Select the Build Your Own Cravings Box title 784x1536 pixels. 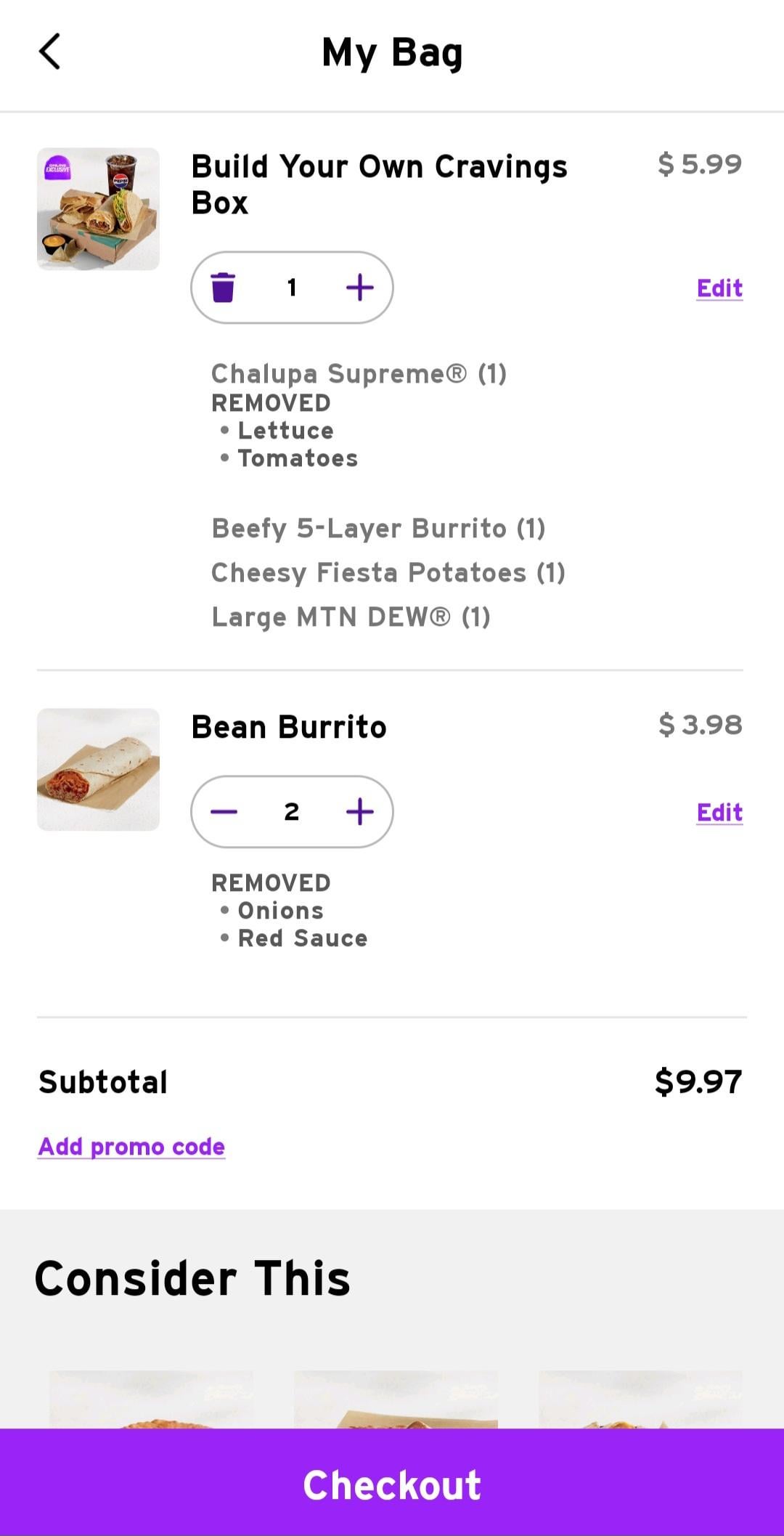(378, 184)
